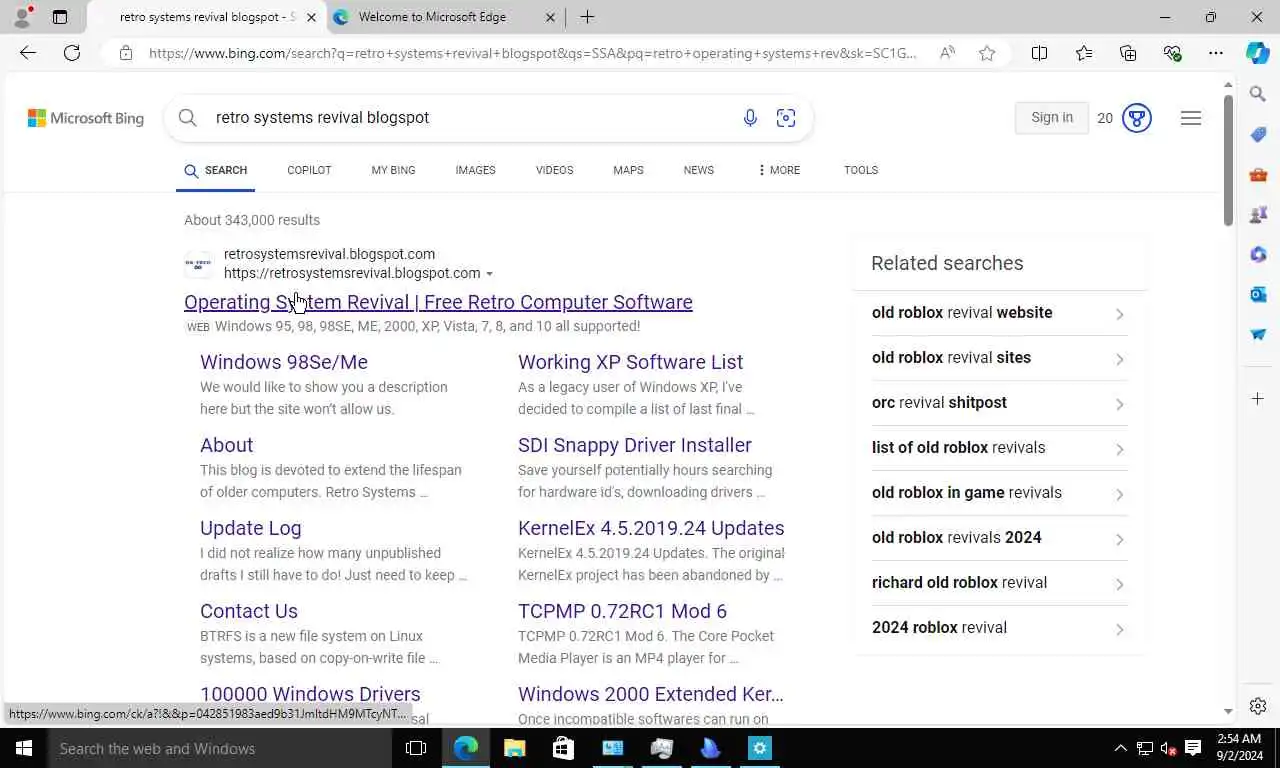Open related search old roblox revivals 2024
The image size is (1280, 768).
[1000, 538]
